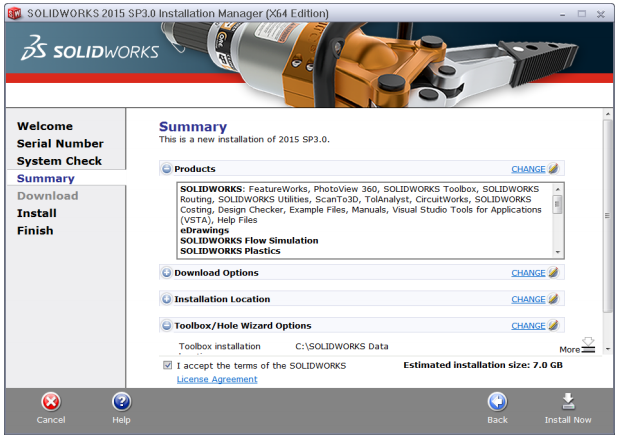Image resolution: width=620 pixels, height=439 pixels.
Task: Minimize the Installation Manager window
Action: pos(563,14)
